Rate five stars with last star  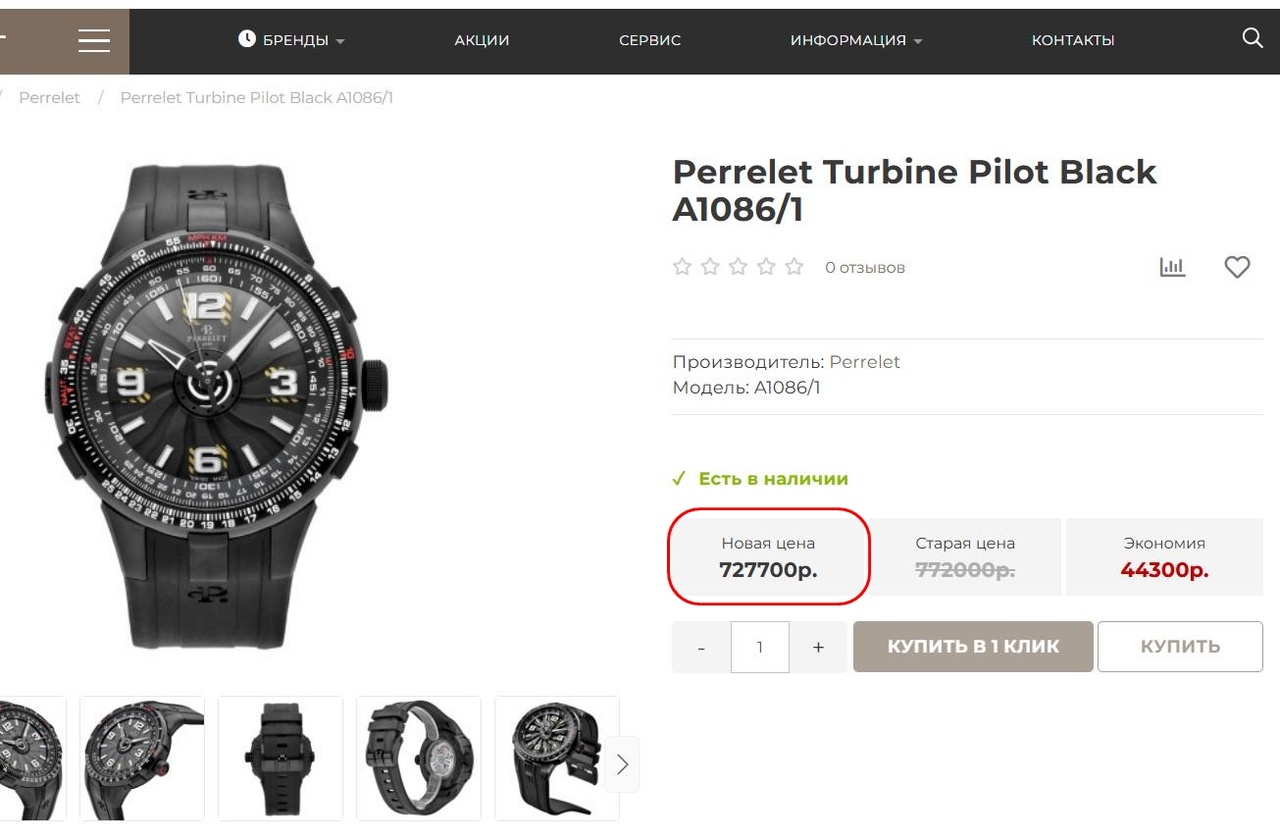tap(794, 267)
